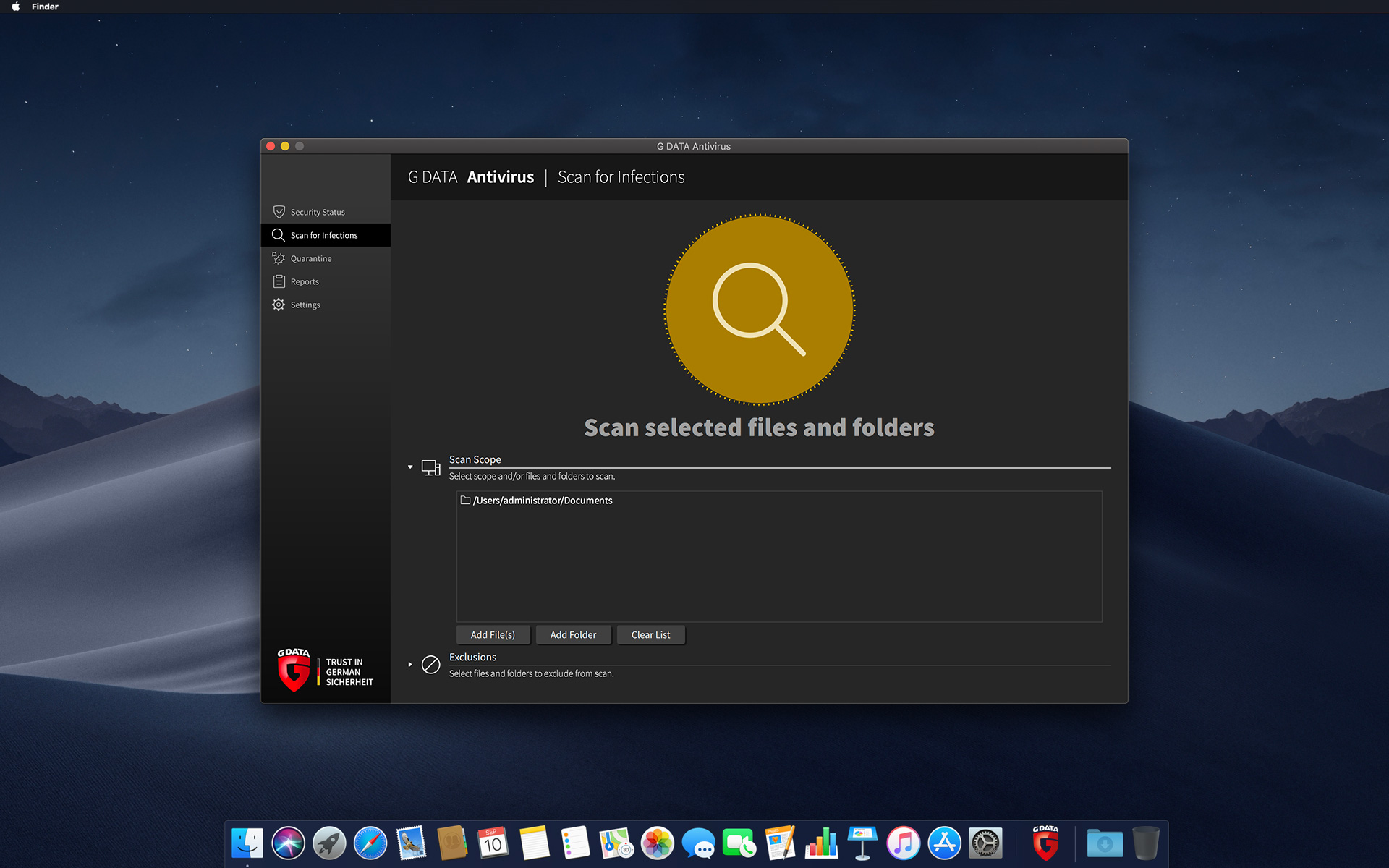Click the Scan for Infections sidebar icon
Image resolution: width=1389 pixels, height=868 pixels.
278,234
